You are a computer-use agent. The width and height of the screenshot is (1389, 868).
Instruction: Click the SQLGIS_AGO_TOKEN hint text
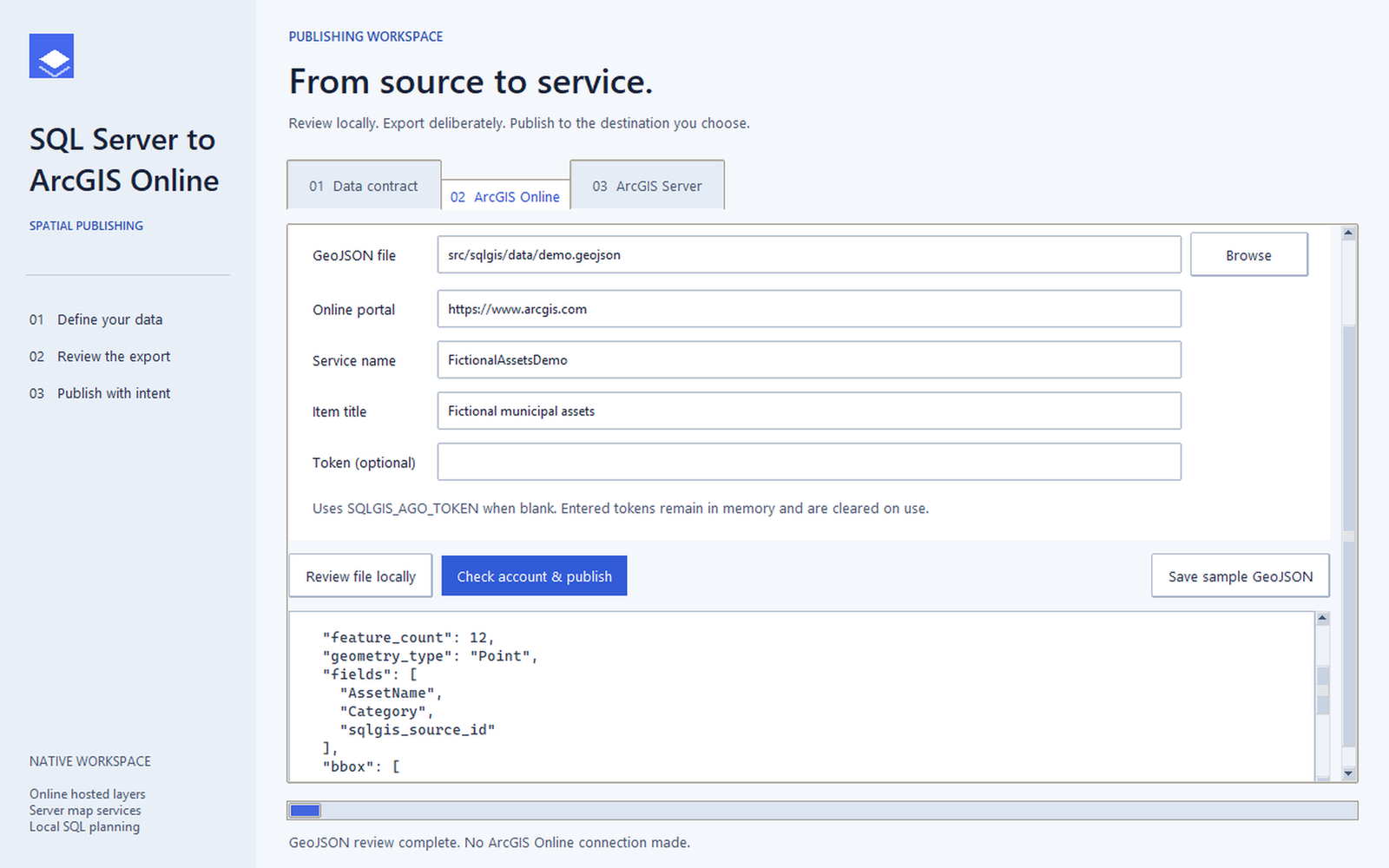621,508
